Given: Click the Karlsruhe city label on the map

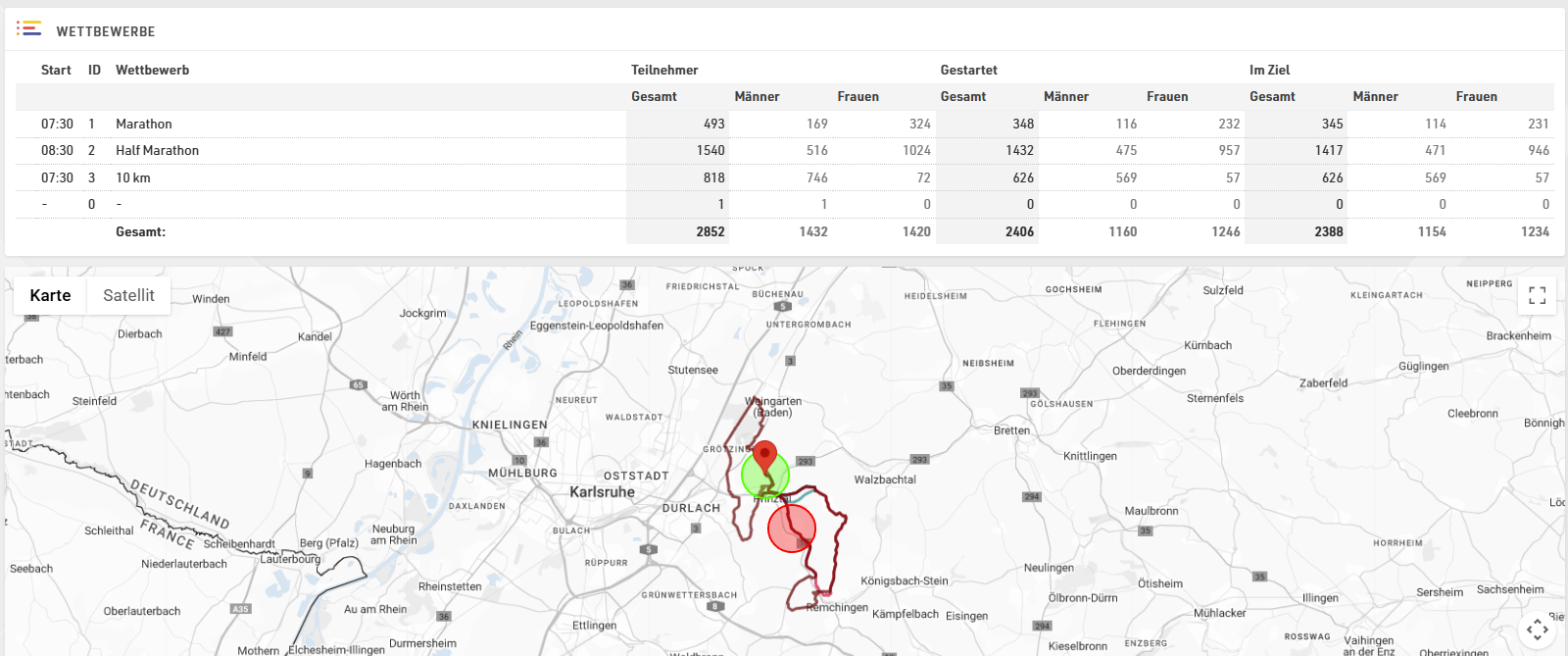Looking at the screenshot, I should coord(602,492).
